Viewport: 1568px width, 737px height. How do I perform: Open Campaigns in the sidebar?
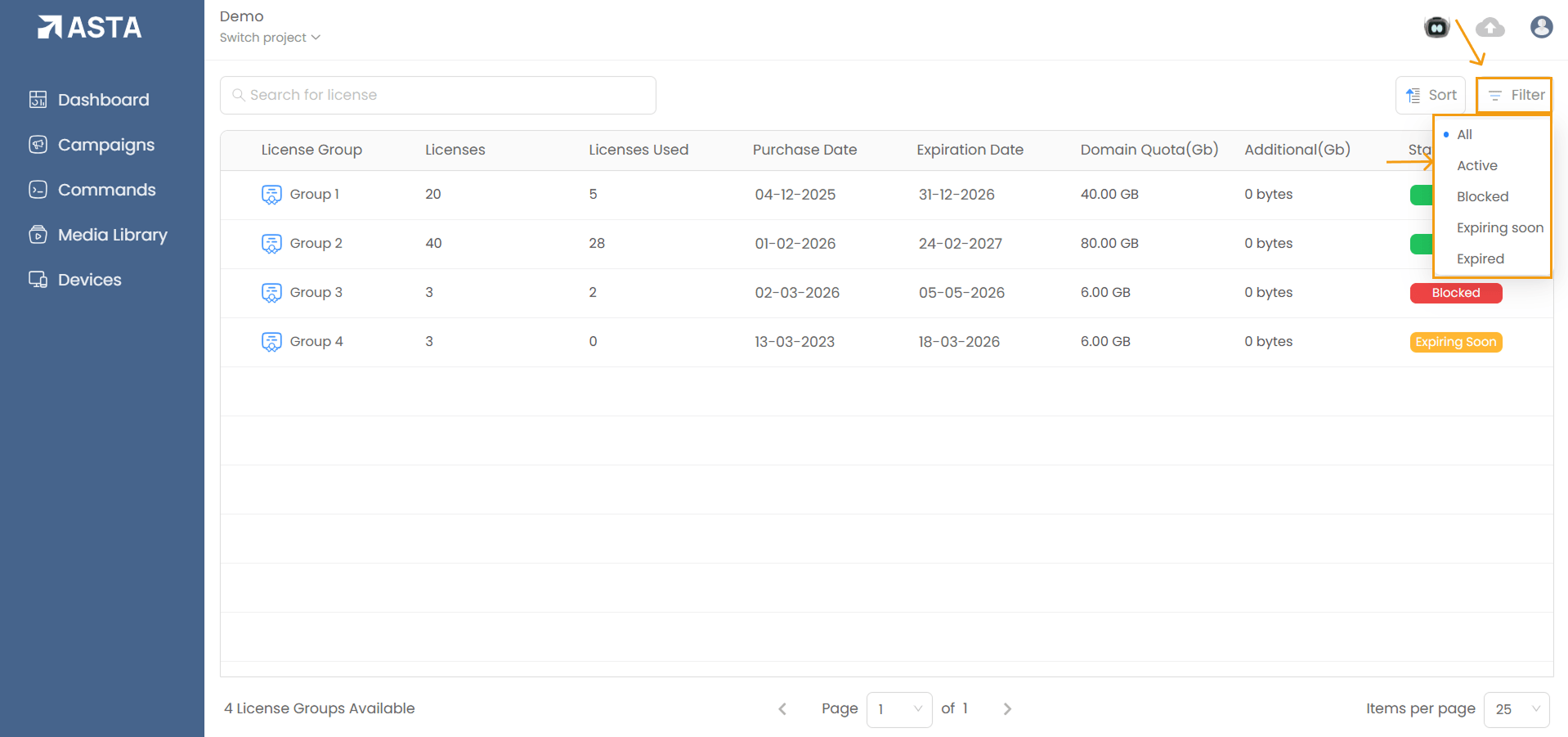[x=105, y=145]
